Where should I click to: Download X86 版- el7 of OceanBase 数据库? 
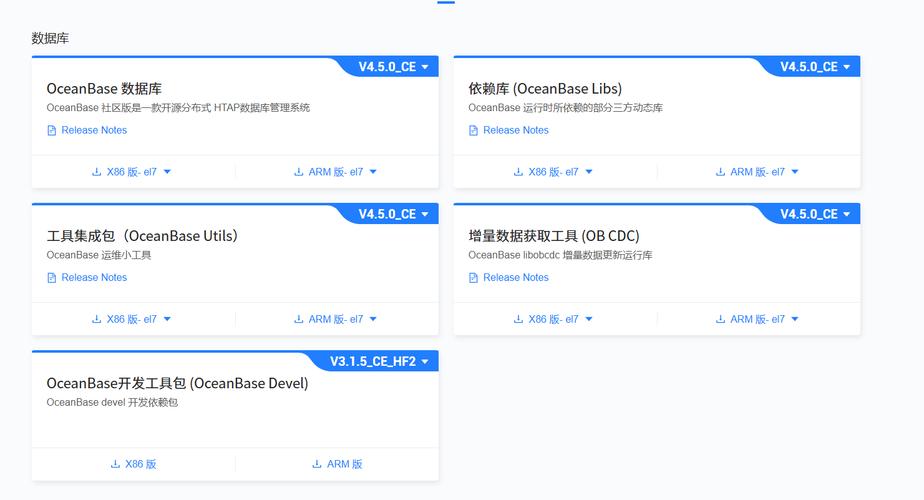pyautogui.click(x=131, y=172)
